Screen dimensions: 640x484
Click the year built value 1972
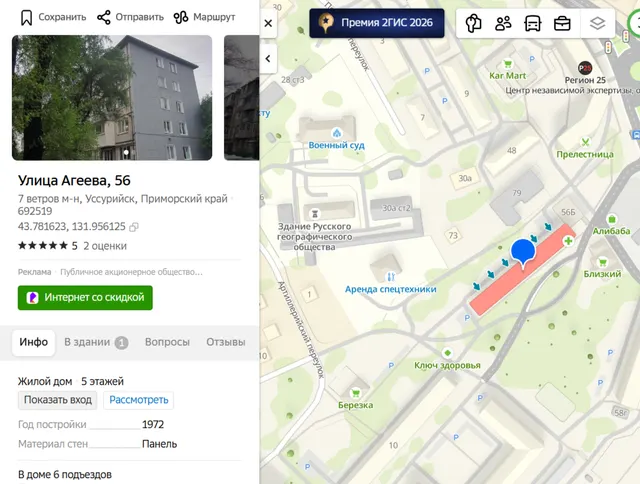click(153, 425)
